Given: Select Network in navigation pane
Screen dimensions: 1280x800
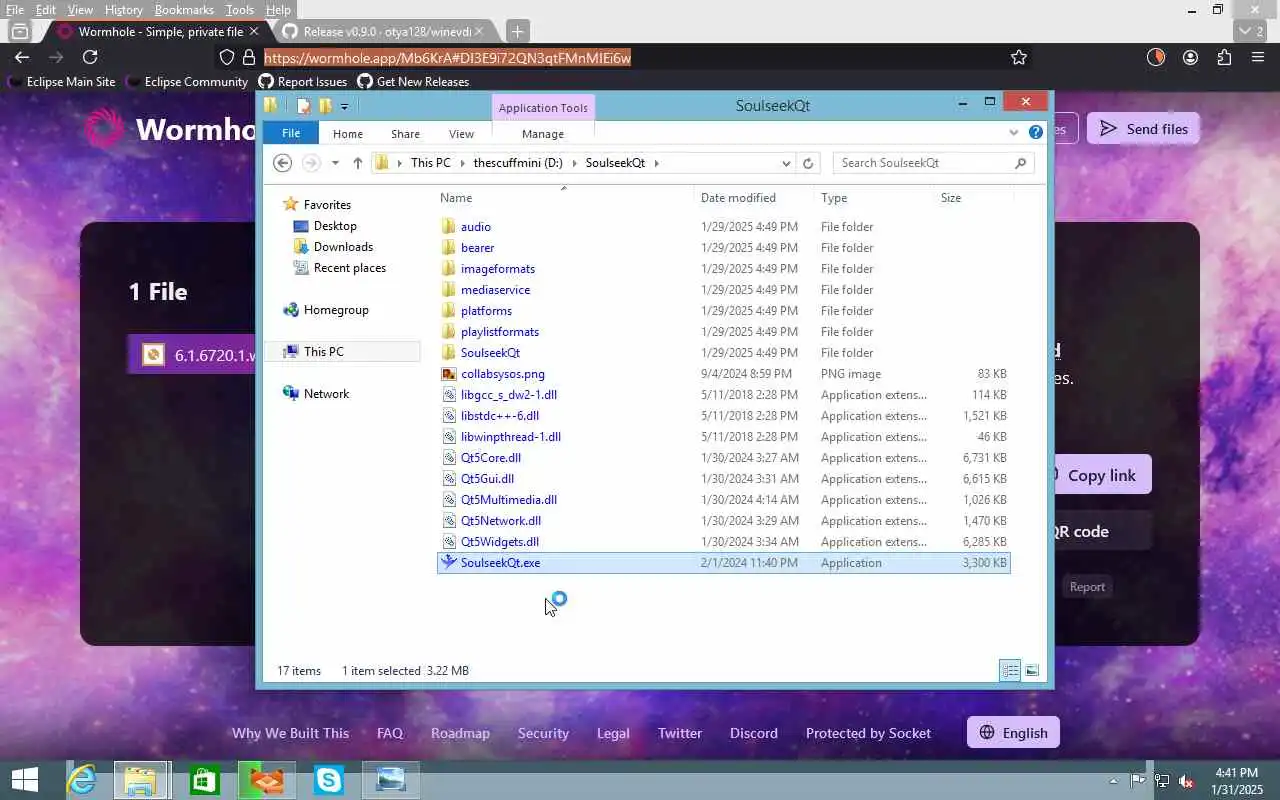Looking at the screenshot, I should pos(326,394).
